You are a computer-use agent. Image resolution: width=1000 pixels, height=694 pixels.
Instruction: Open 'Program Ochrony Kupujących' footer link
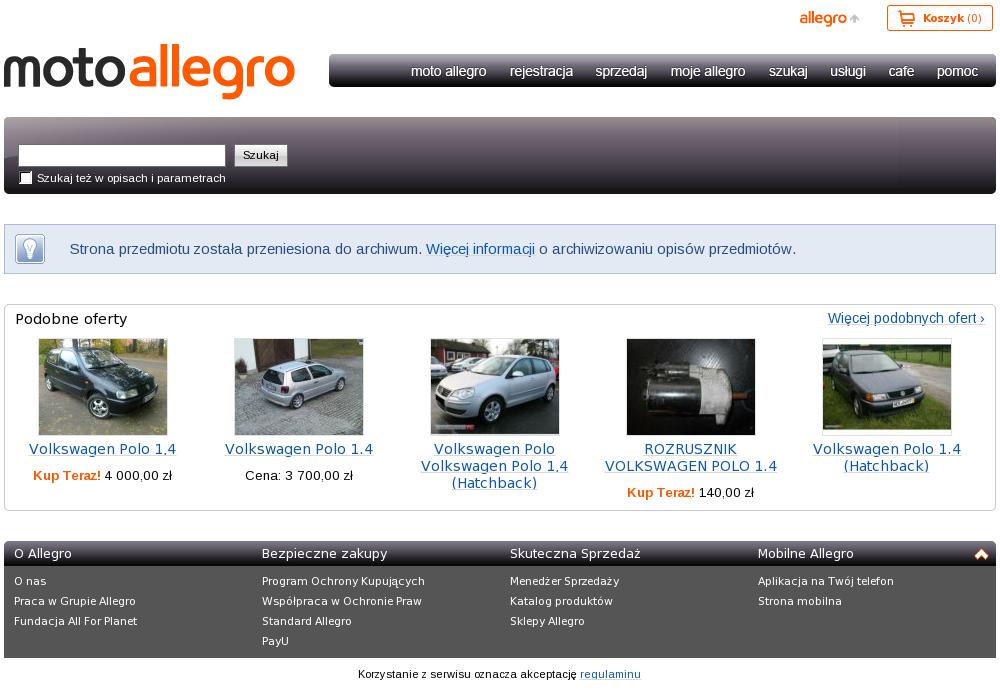pos(343,581)
